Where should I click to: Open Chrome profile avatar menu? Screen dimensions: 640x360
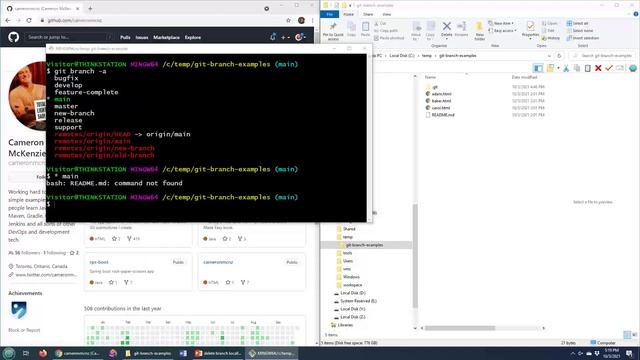pyautogui.click(x=301, y=20)
